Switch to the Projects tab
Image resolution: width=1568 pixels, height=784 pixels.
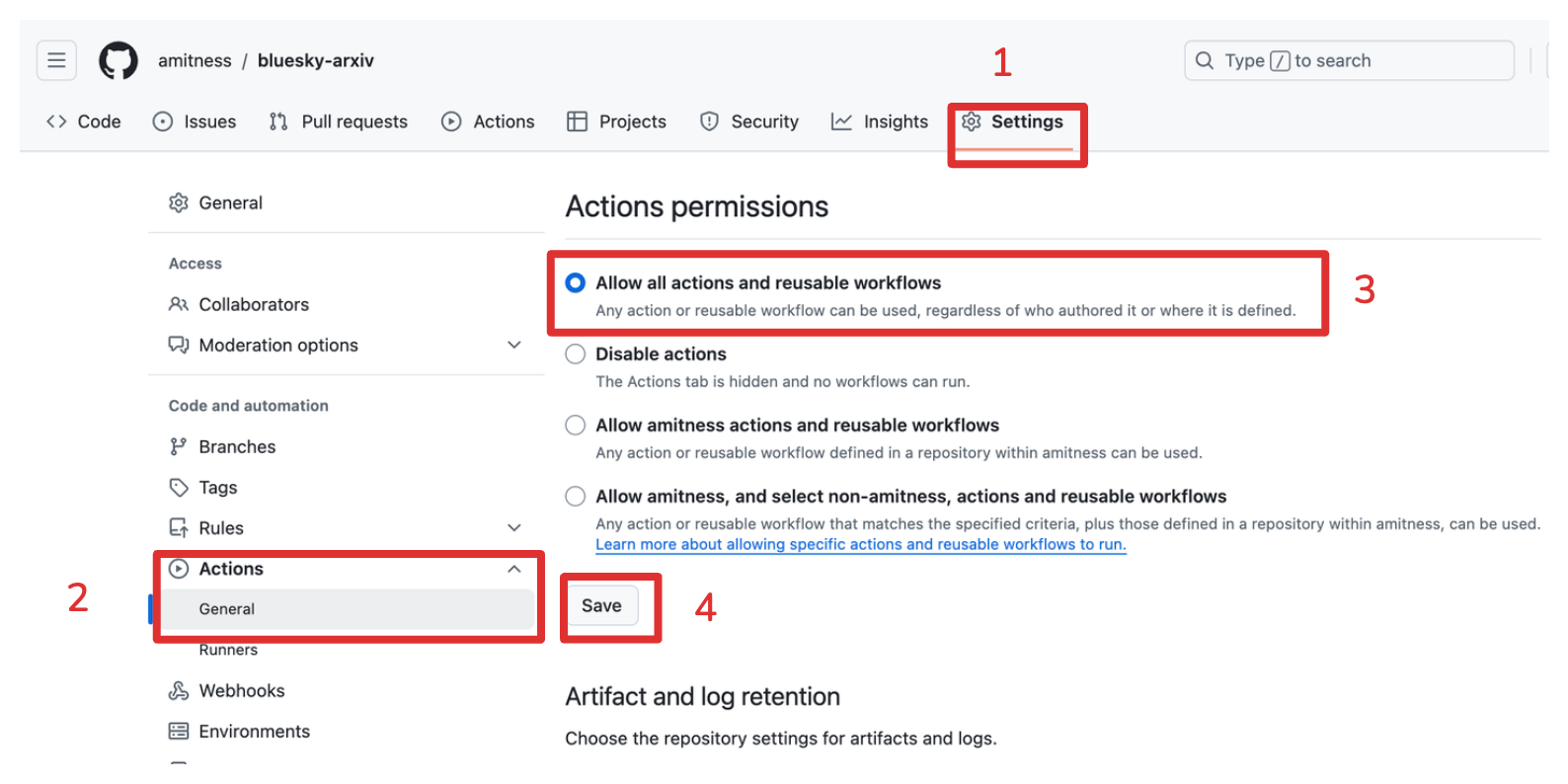[617, 121]
